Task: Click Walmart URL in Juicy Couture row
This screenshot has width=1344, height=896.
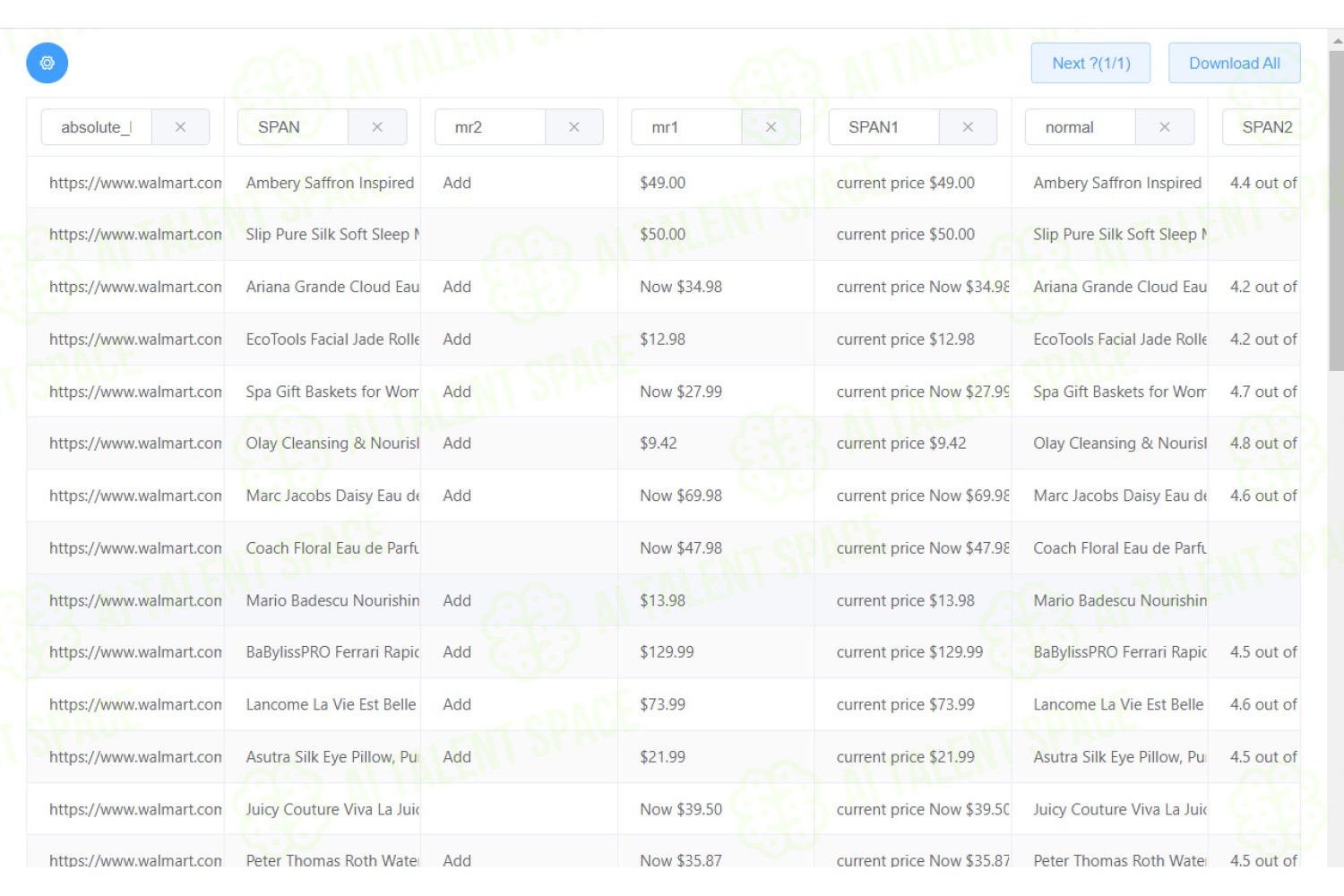Action: click(x=125, y=809)
